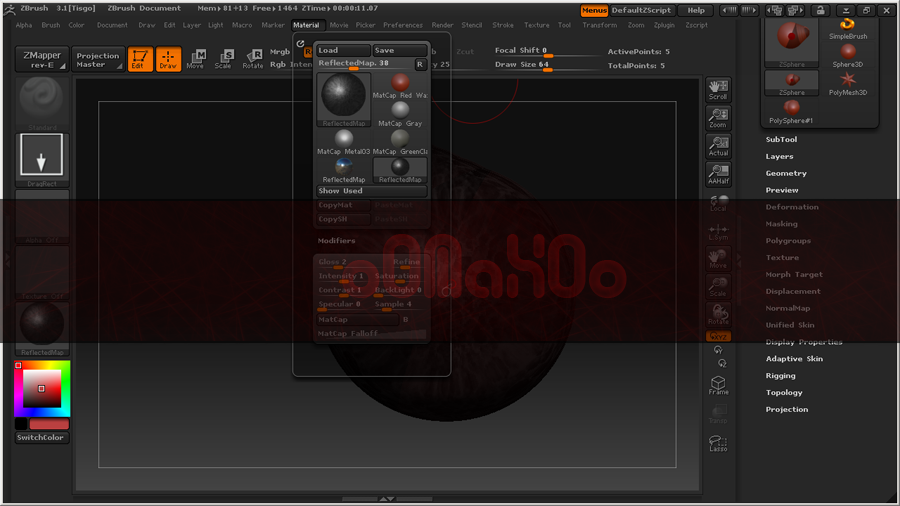Toggle the Menus button
Screen dimensions: 900x506
(594, 10)
